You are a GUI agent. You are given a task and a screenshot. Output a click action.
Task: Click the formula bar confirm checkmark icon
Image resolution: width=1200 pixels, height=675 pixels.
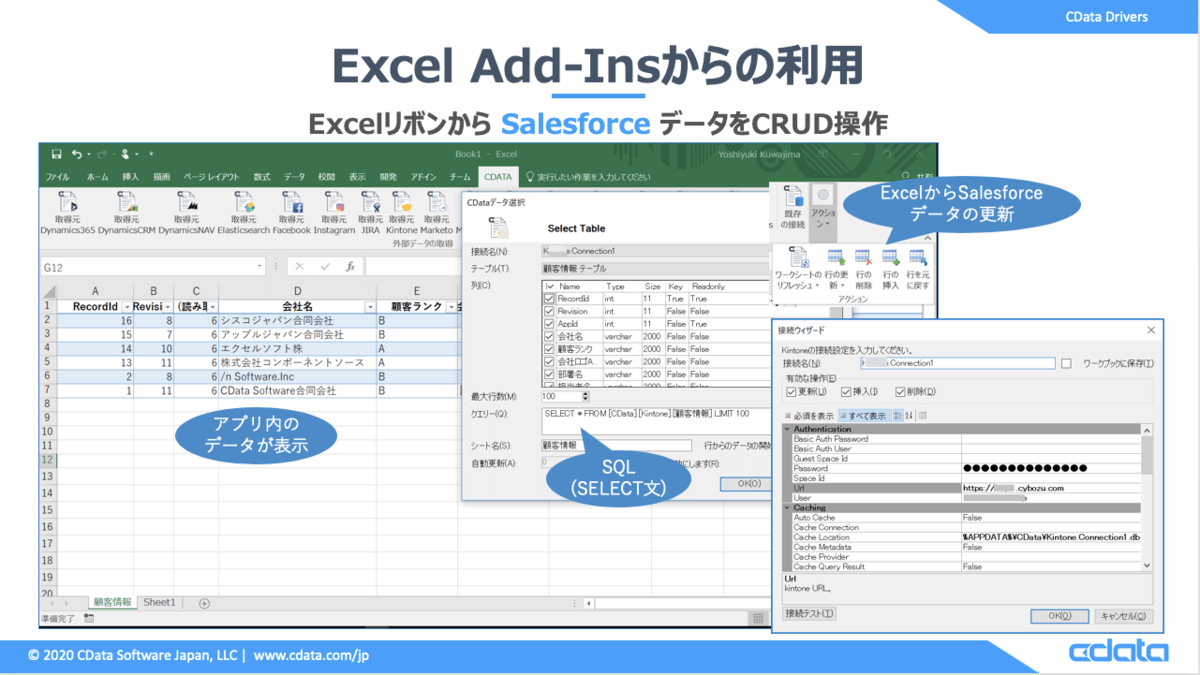(x=325, y=267)
